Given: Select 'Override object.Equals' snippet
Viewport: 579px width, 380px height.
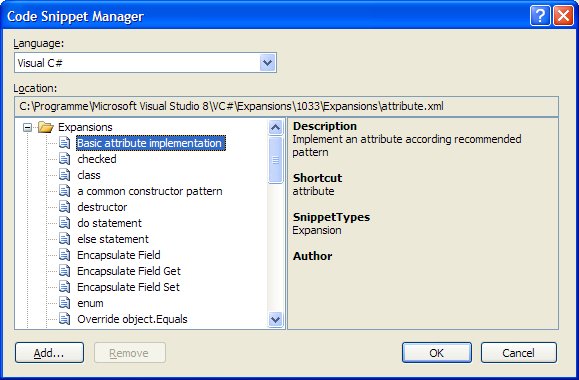Looking at the screenshot, I should pos(132,319).
